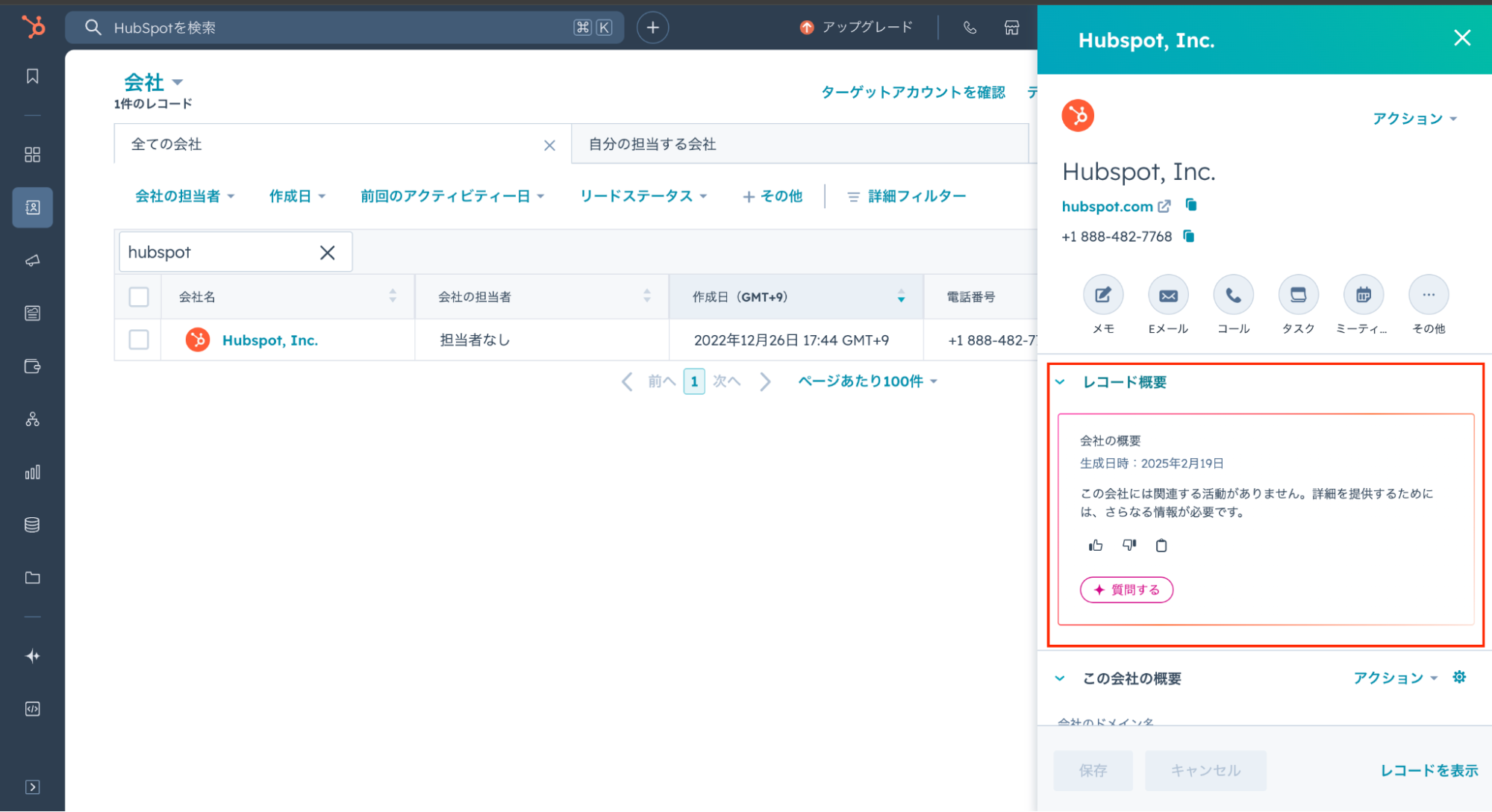
Task: Open the Content sidebar icon
Action: [x=32, y=313]
